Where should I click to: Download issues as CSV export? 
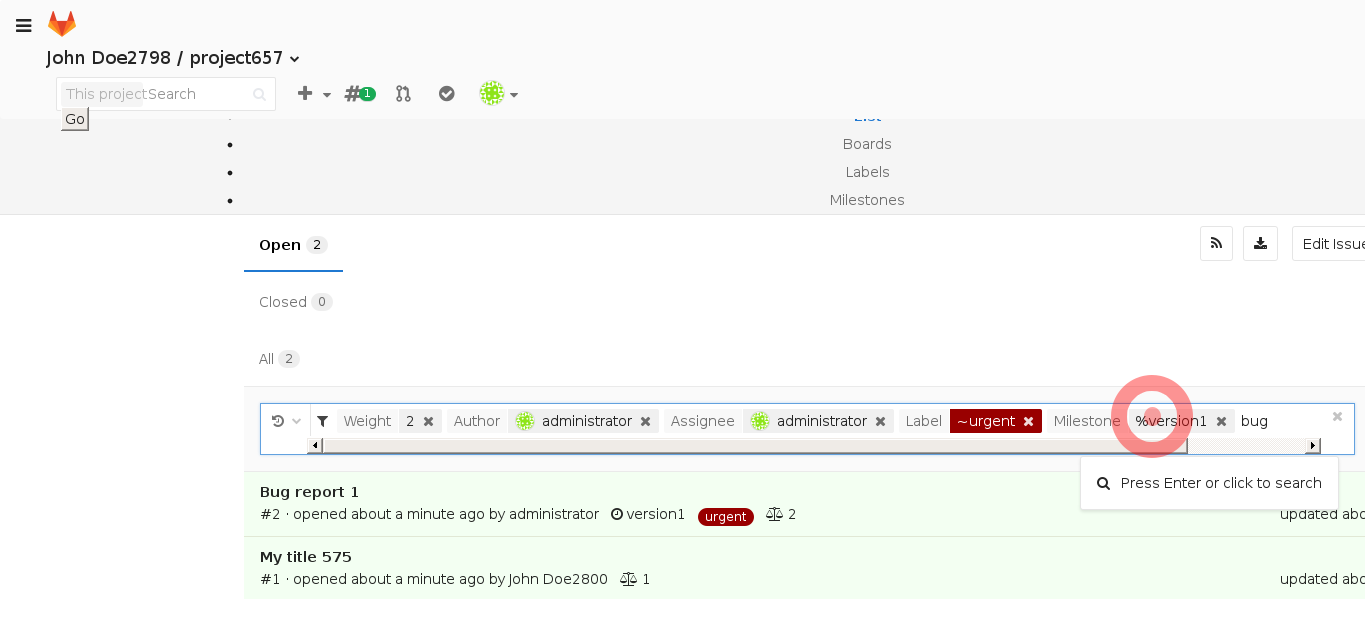1260,244
